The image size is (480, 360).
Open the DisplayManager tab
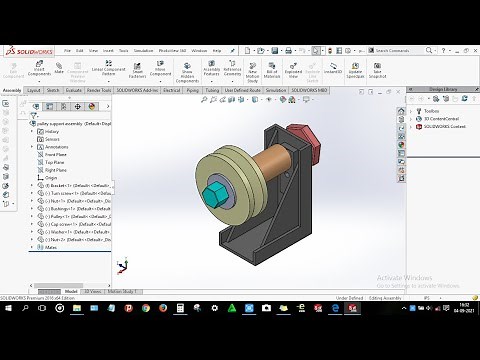[92, 106]
